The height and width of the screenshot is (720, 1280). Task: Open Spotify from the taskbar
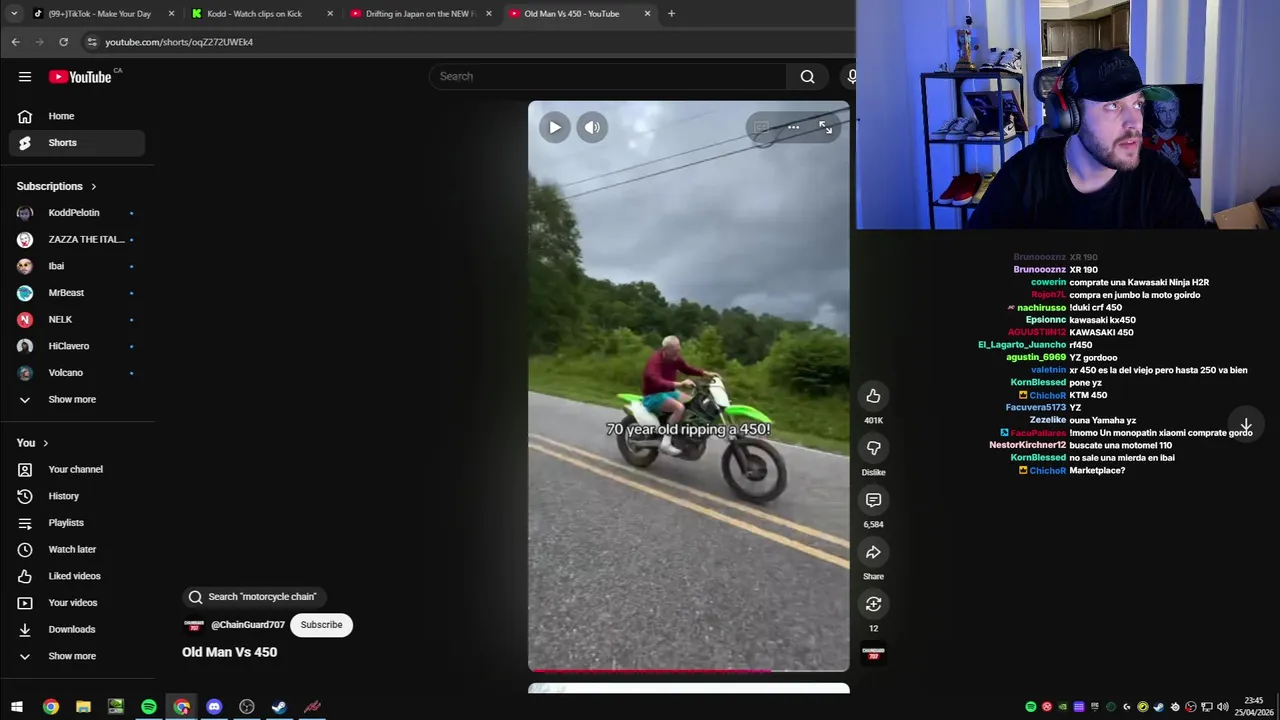[x=149, y=707]
